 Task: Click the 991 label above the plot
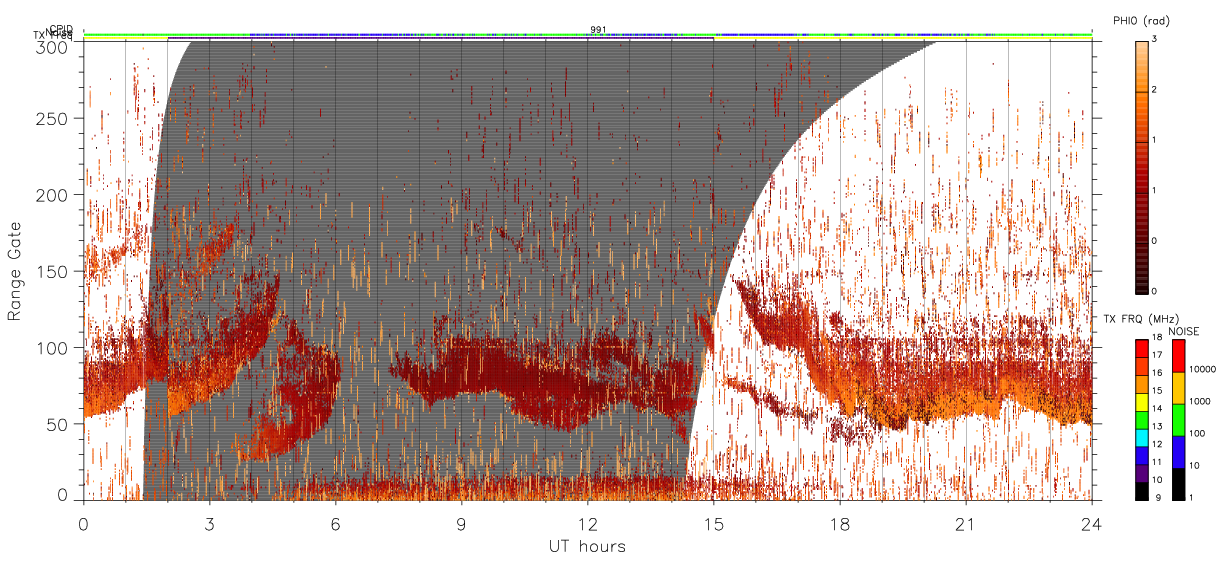pos(598,29)
